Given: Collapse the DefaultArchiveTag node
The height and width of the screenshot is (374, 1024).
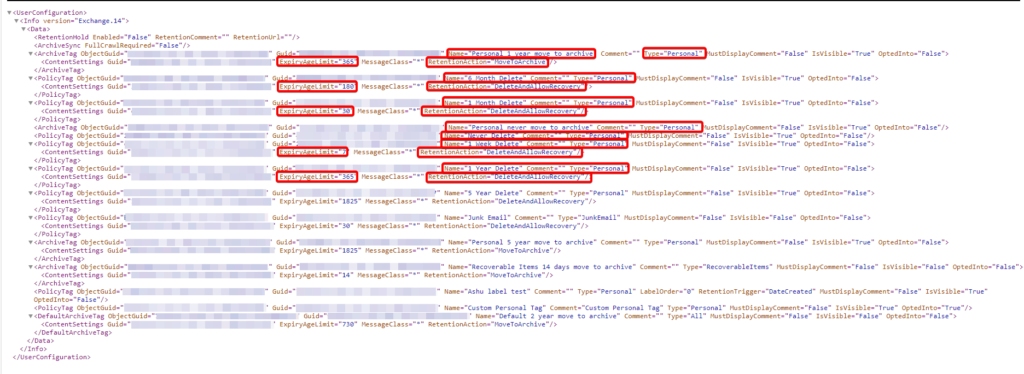Looking at the screenshot, I should (x=31, y=316).
